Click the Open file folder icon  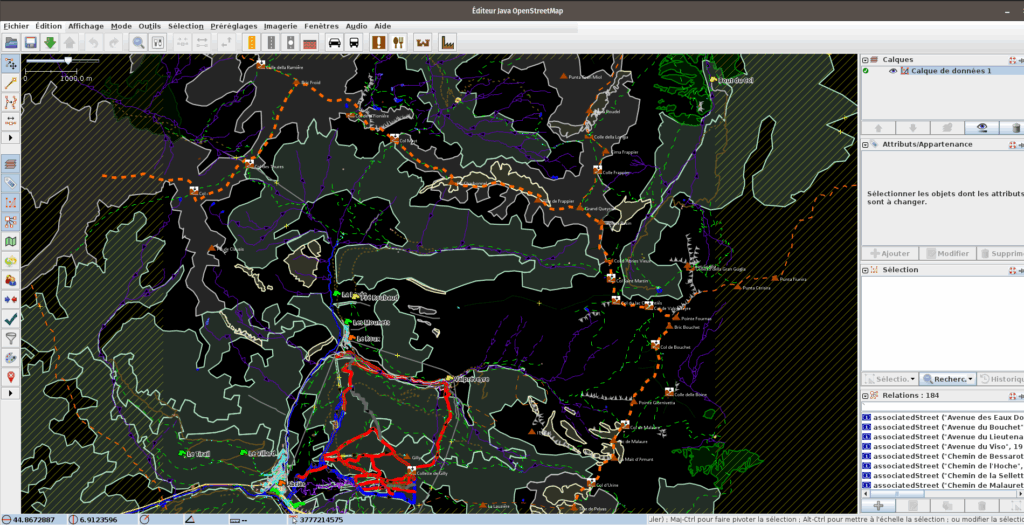tap(12, 43)
